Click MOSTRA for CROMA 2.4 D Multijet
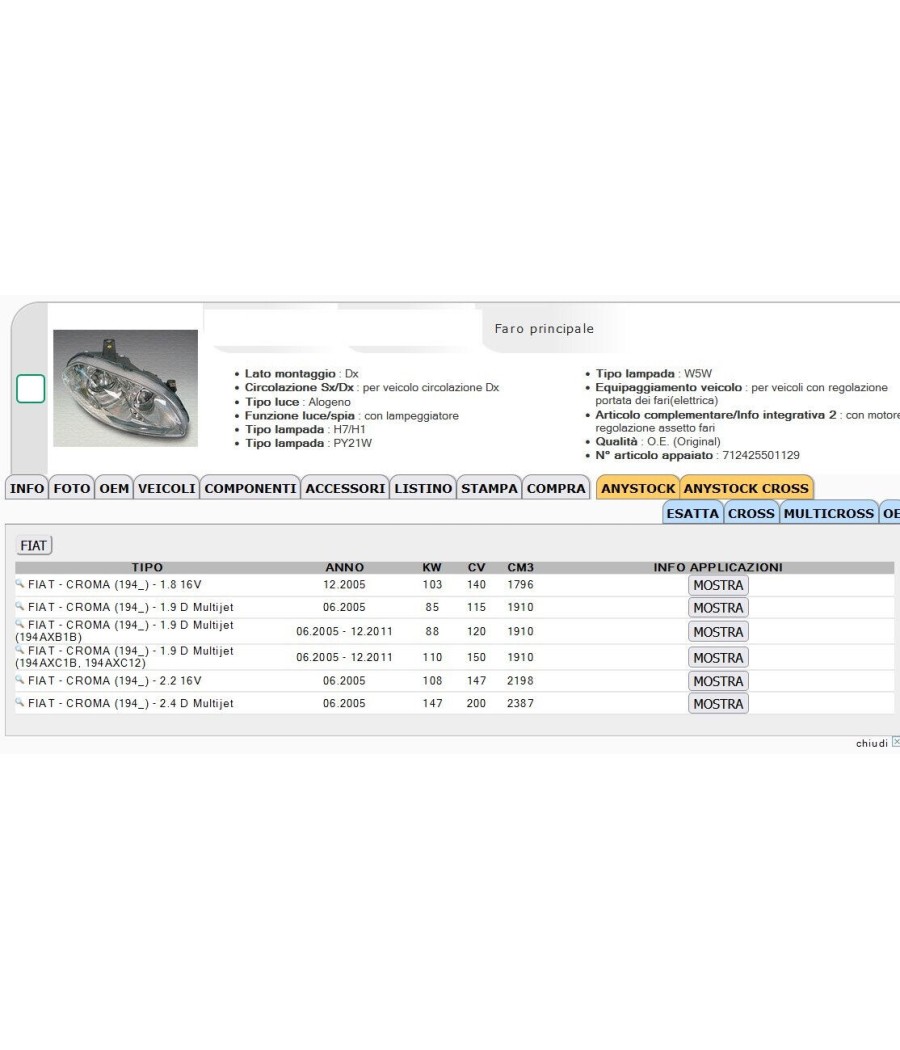 coord(718,704)
